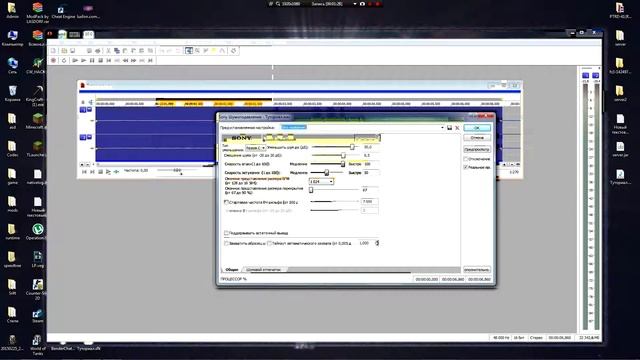Click the timeout spinner arrows beside 1,000
640x360 pixels.
(x=377, y=243)
